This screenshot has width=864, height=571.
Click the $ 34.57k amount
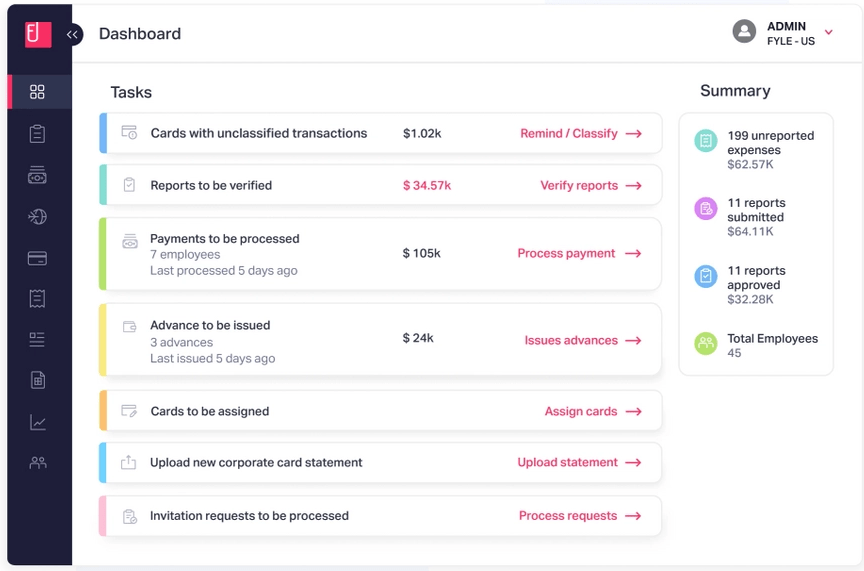(x=426, y=185)
